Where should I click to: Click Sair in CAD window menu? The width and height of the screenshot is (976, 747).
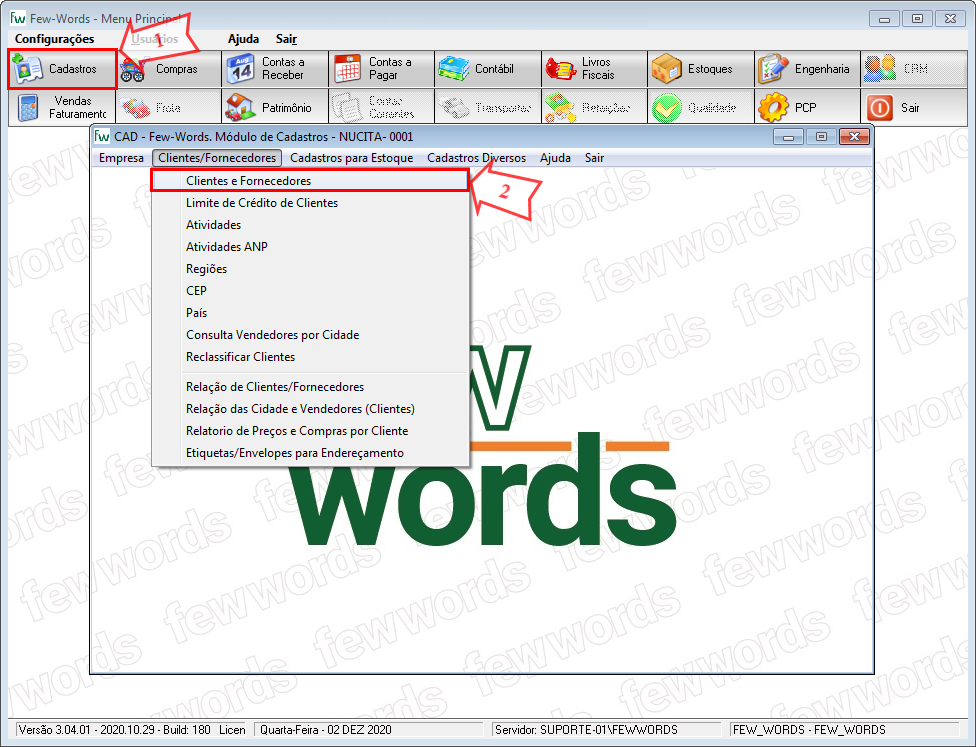(594, 158)
